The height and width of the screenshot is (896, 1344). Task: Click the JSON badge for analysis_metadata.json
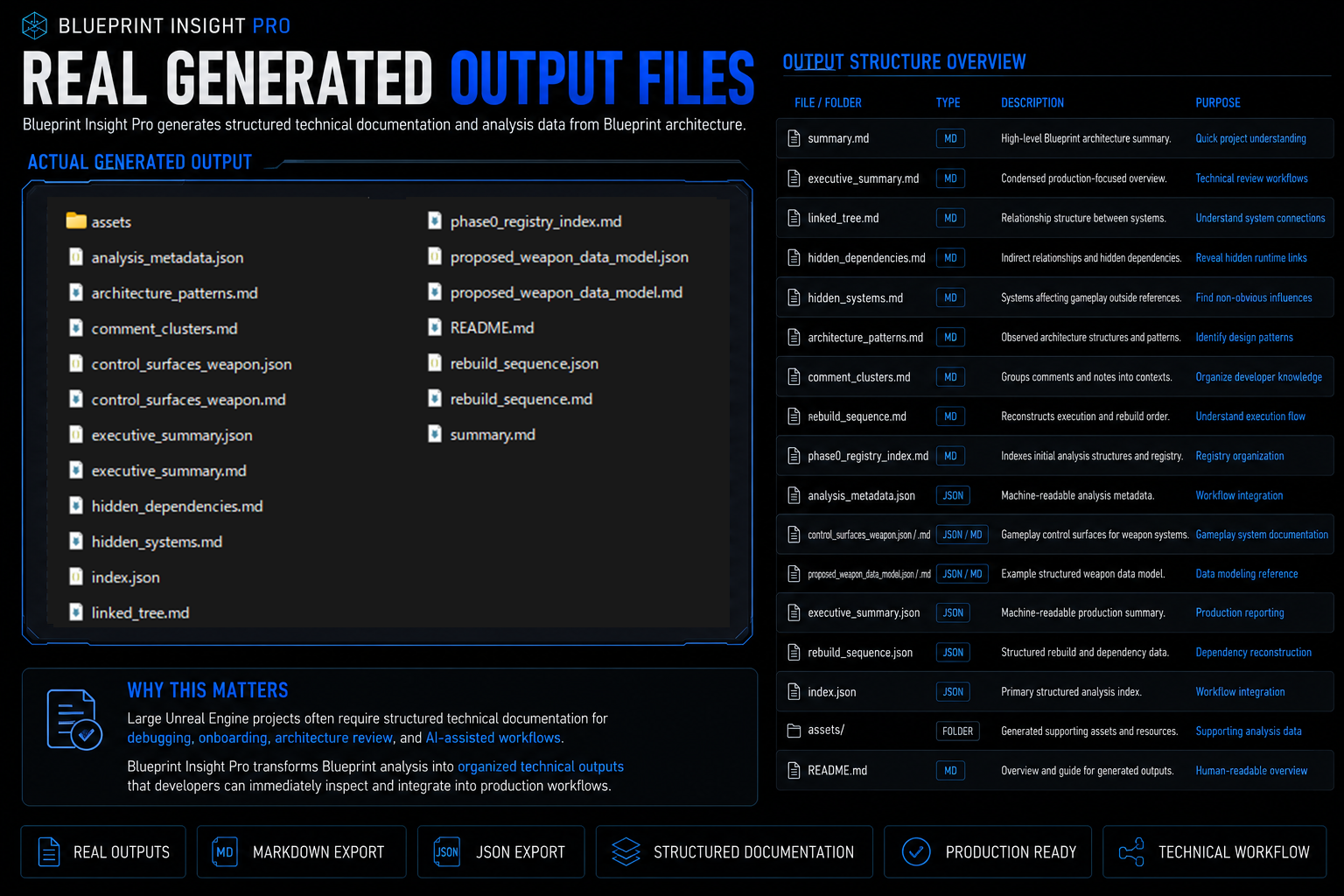(953, 495)
